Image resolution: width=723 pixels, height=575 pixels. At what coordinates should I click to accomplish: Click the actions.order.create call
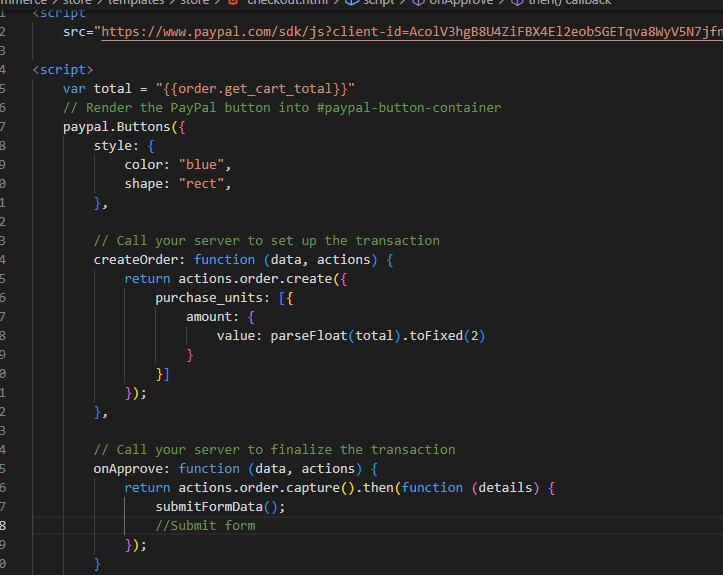click(255, 279)
